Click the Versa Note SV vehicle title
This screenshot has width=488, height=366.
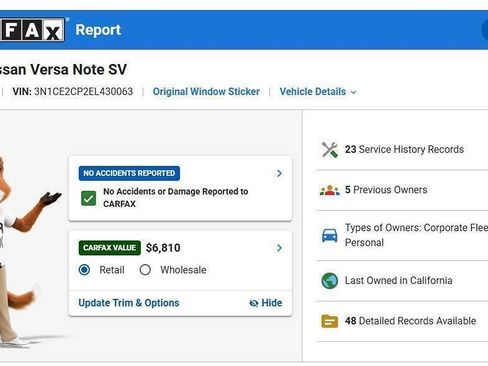click(x=63, y=70)
